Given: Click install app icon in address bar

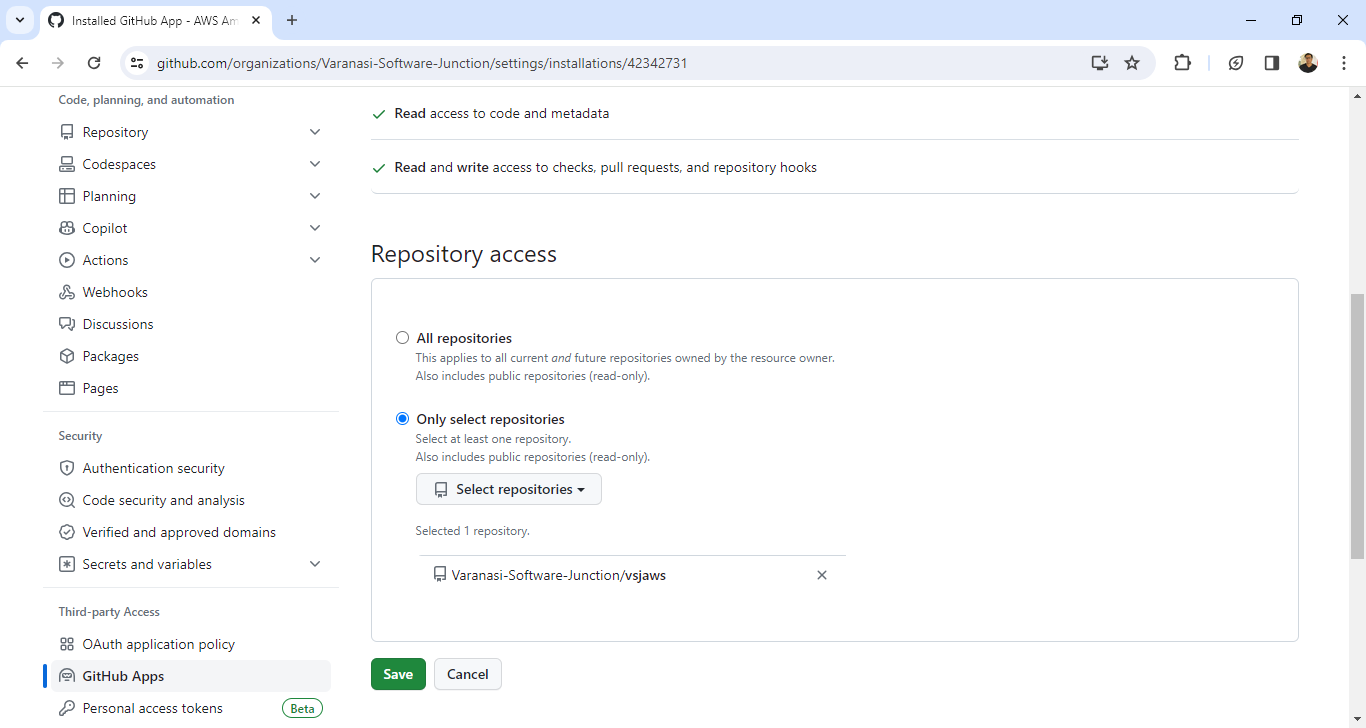Looking at the screenshot, I should (x=1100, y=63).
